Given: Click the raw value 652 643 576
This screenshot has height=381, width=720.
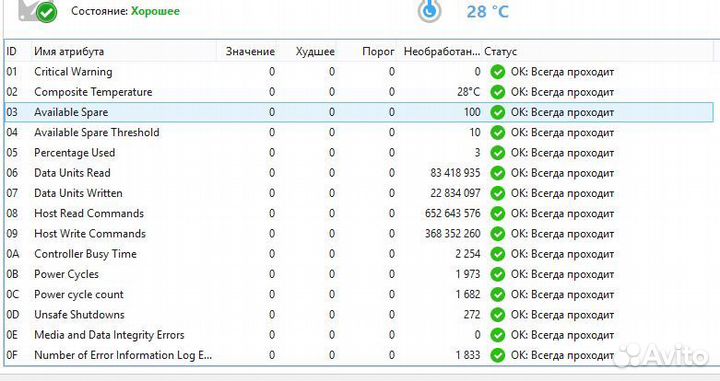Looking at the screenshot, I should [x=452, y=213].
